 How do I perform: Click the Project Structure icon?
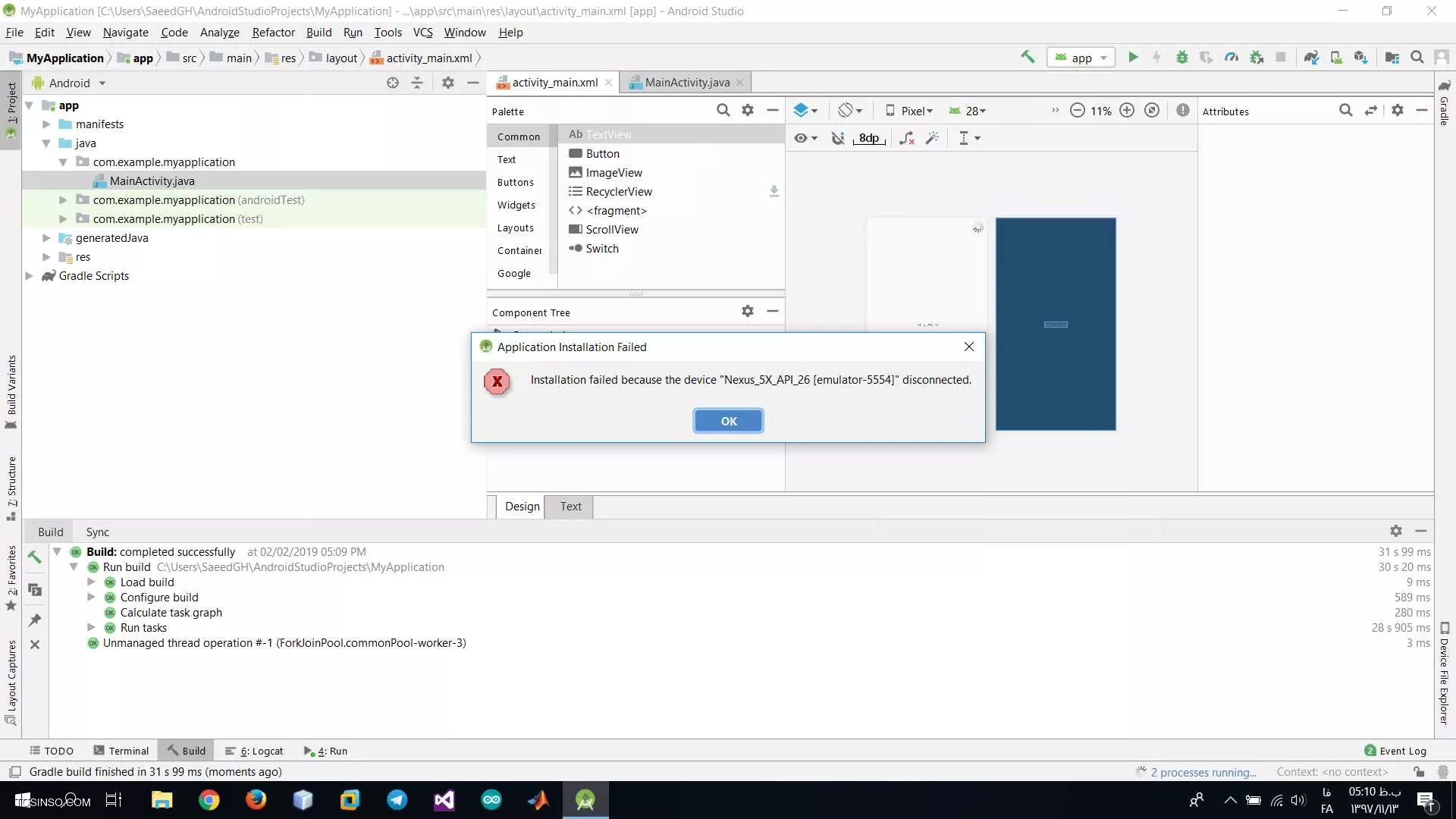1392,57
